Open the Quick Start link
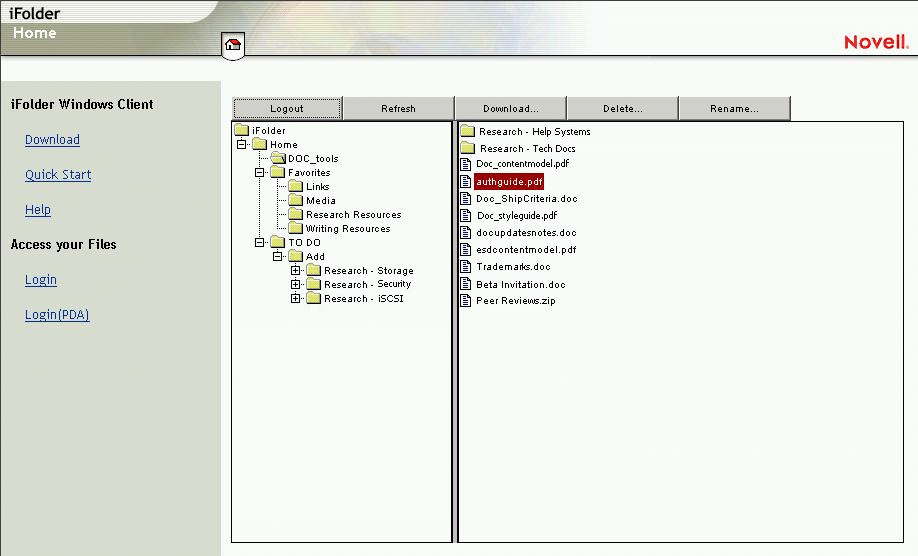This screenshot has width=918, height=556. coord(58,175)
